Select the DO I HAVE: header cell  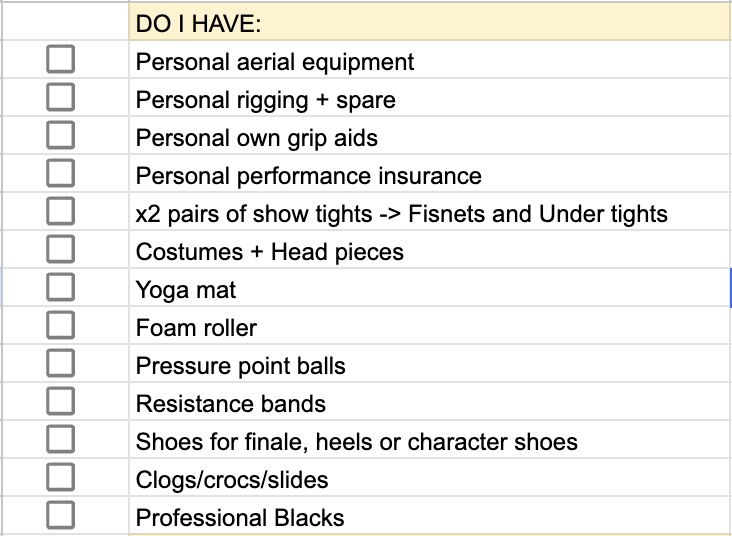tap(430, 22)
